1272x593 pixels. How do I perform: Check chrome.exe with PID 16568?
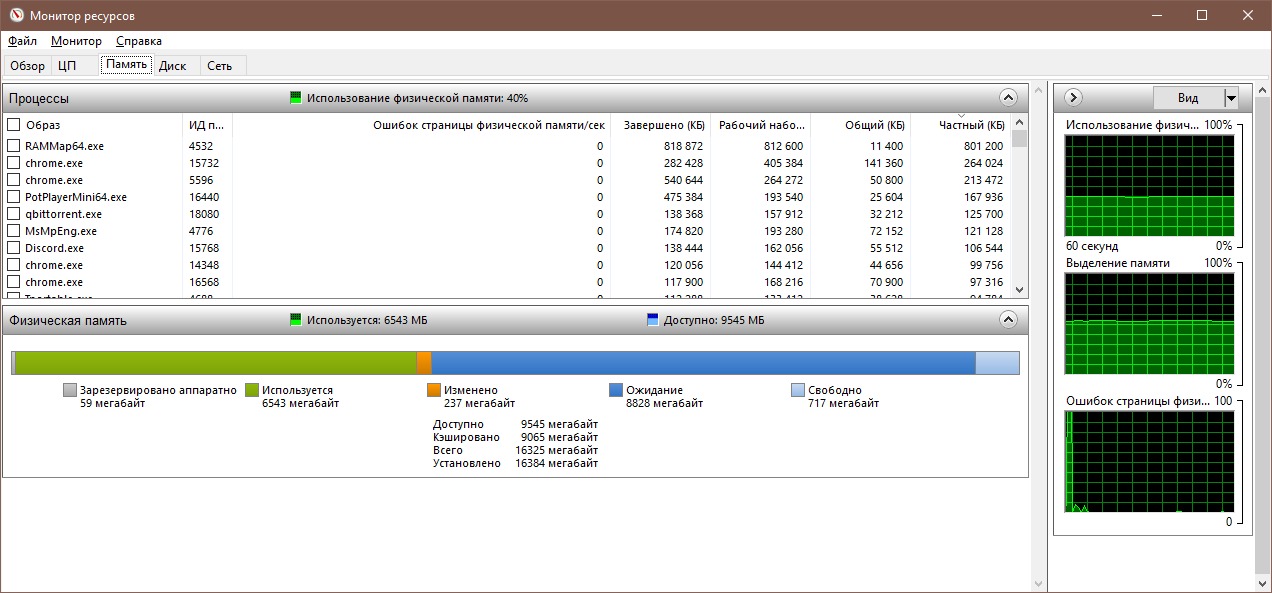click(14, 282)
